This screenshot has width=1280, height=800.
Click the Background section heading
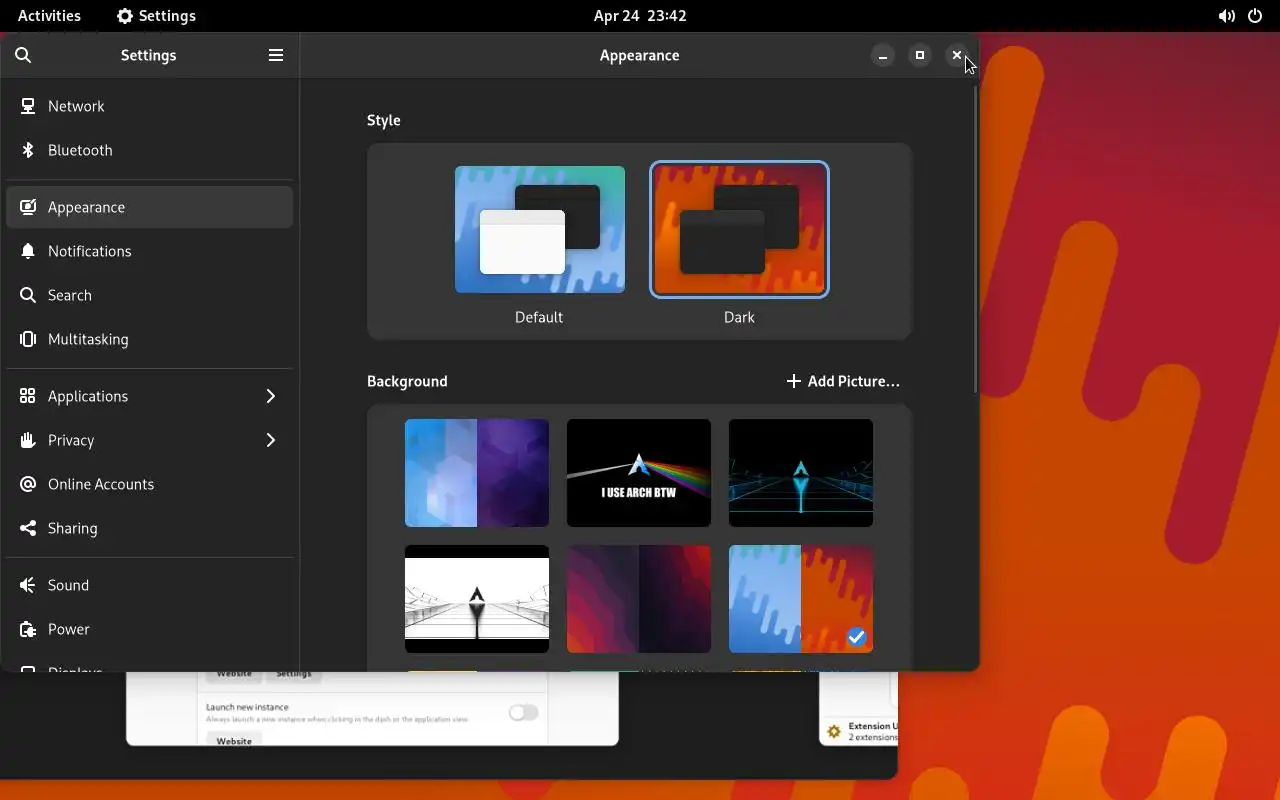coord(407,381)
